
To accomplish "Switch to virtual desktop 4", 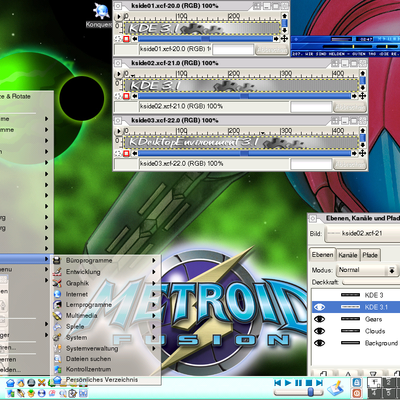I will tap(375, 393).
